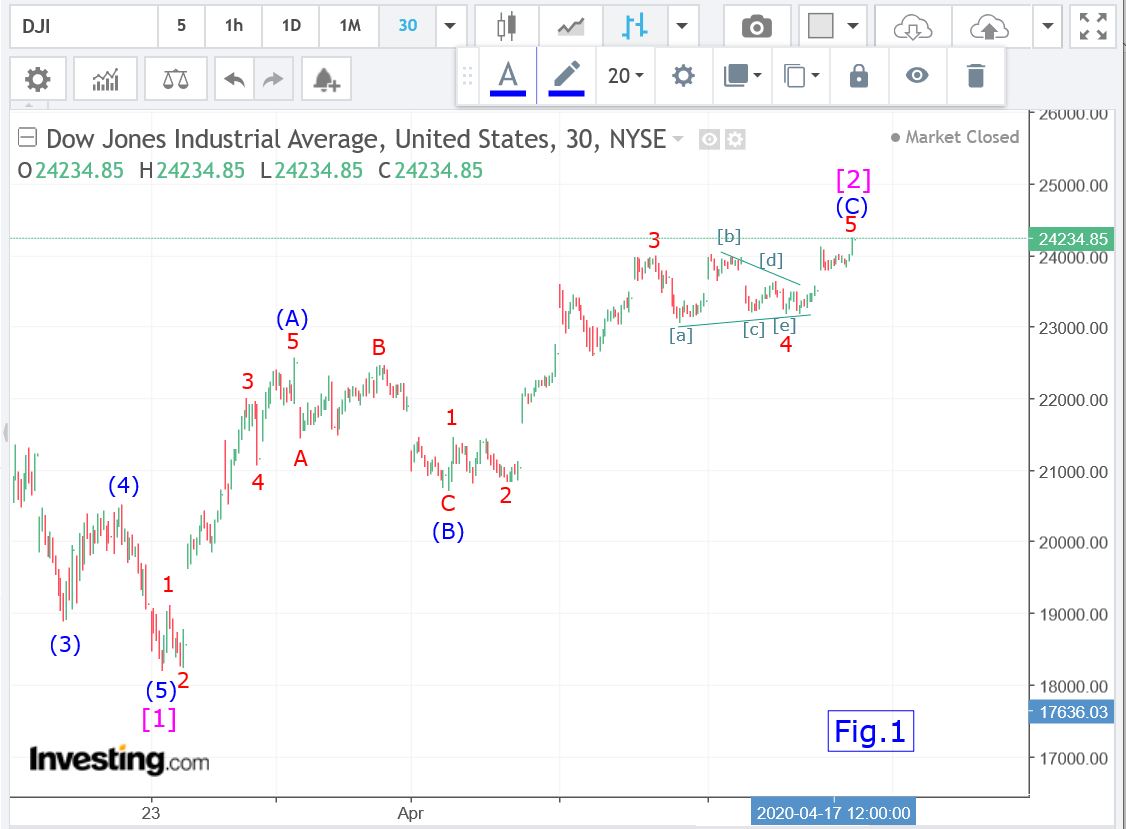The height and width of the screenshot is (829, 1126).
Task: Select the red B wave label
Action: (x=378, y=348)
